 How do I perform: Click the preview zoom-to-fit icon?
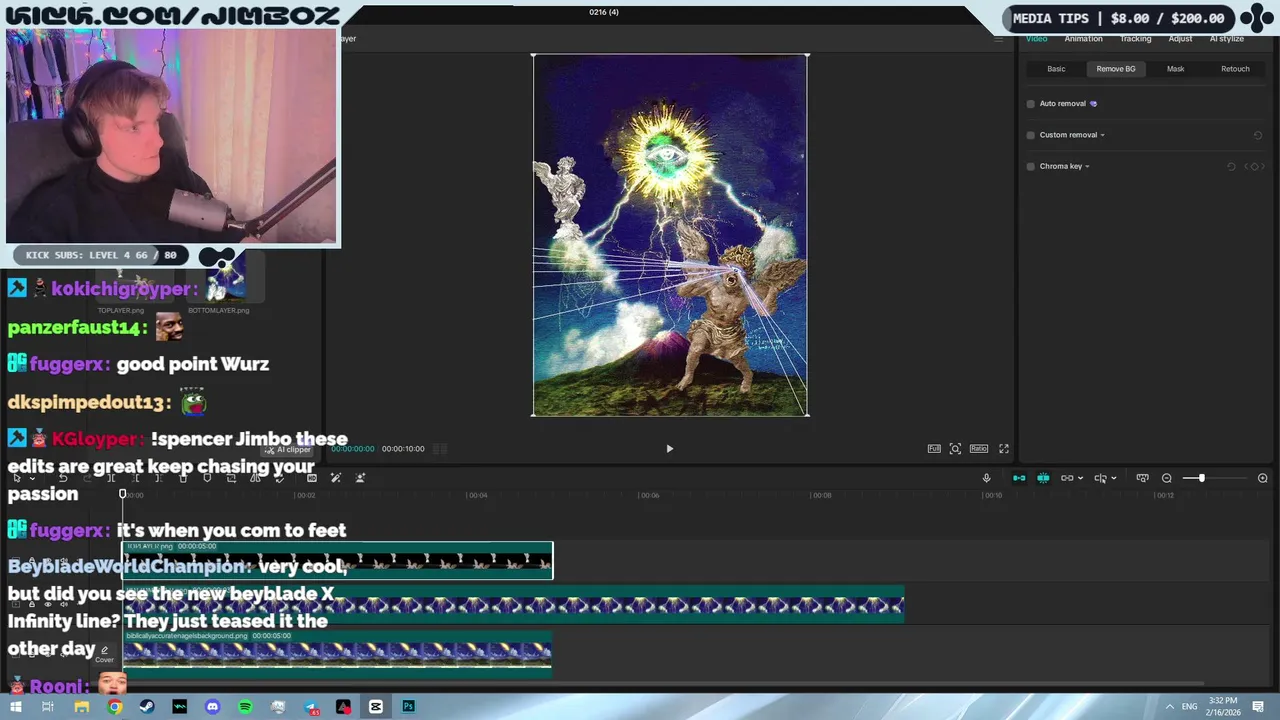955,449
